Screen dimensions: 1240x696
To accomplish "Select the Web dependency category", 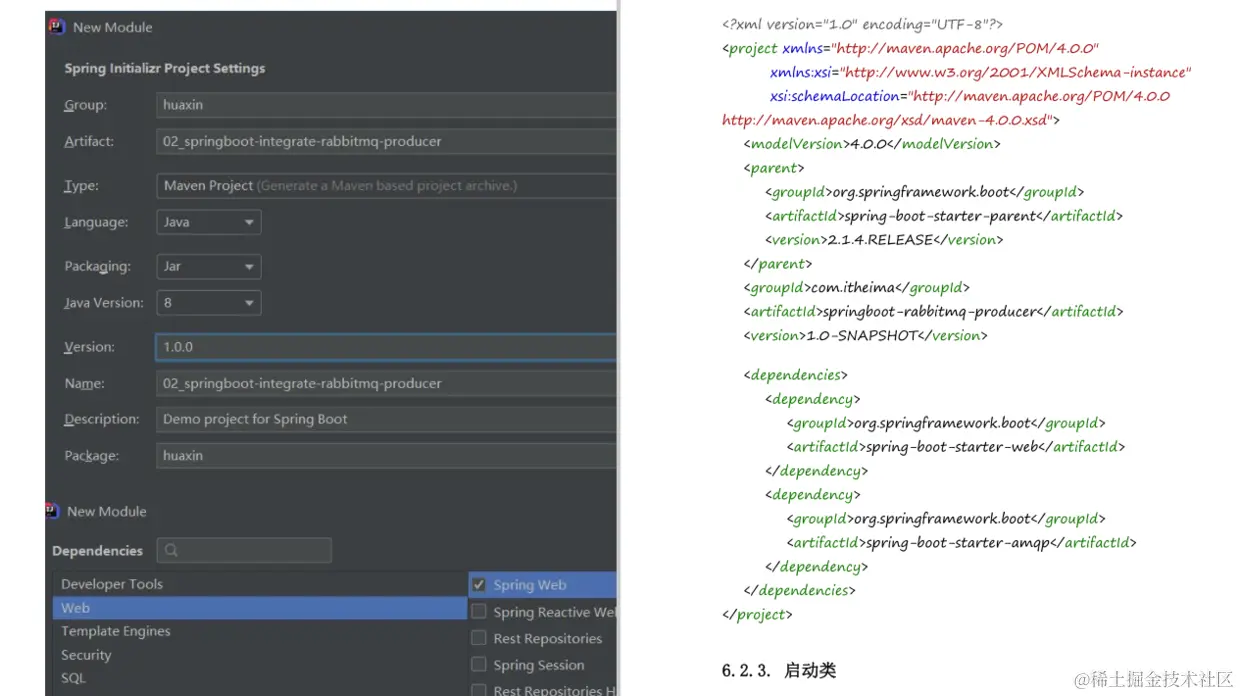I will pos(260,608).
